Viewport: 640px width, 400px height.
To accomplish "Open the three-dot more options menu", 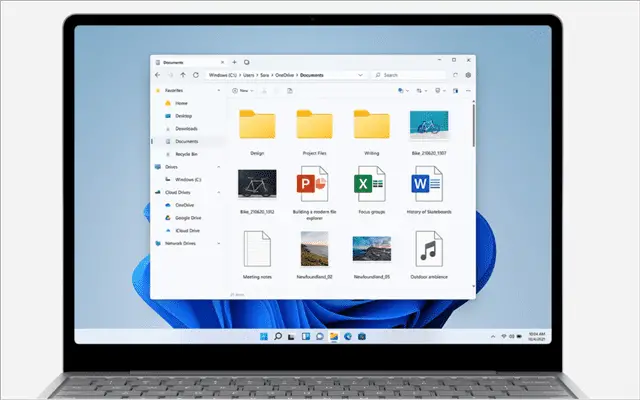I will pos(468,91).
